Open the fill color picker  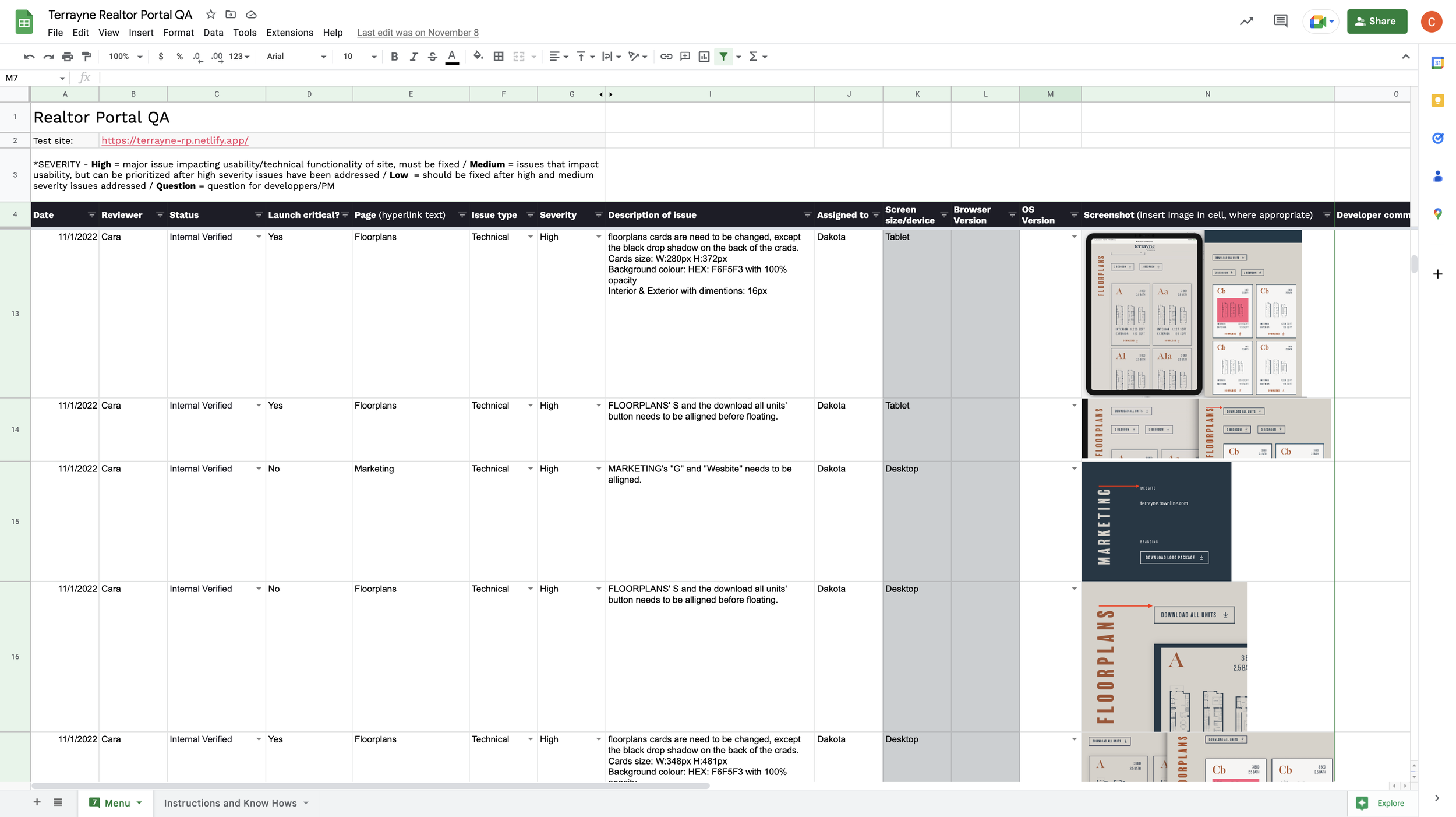click(x=478, y=57)
